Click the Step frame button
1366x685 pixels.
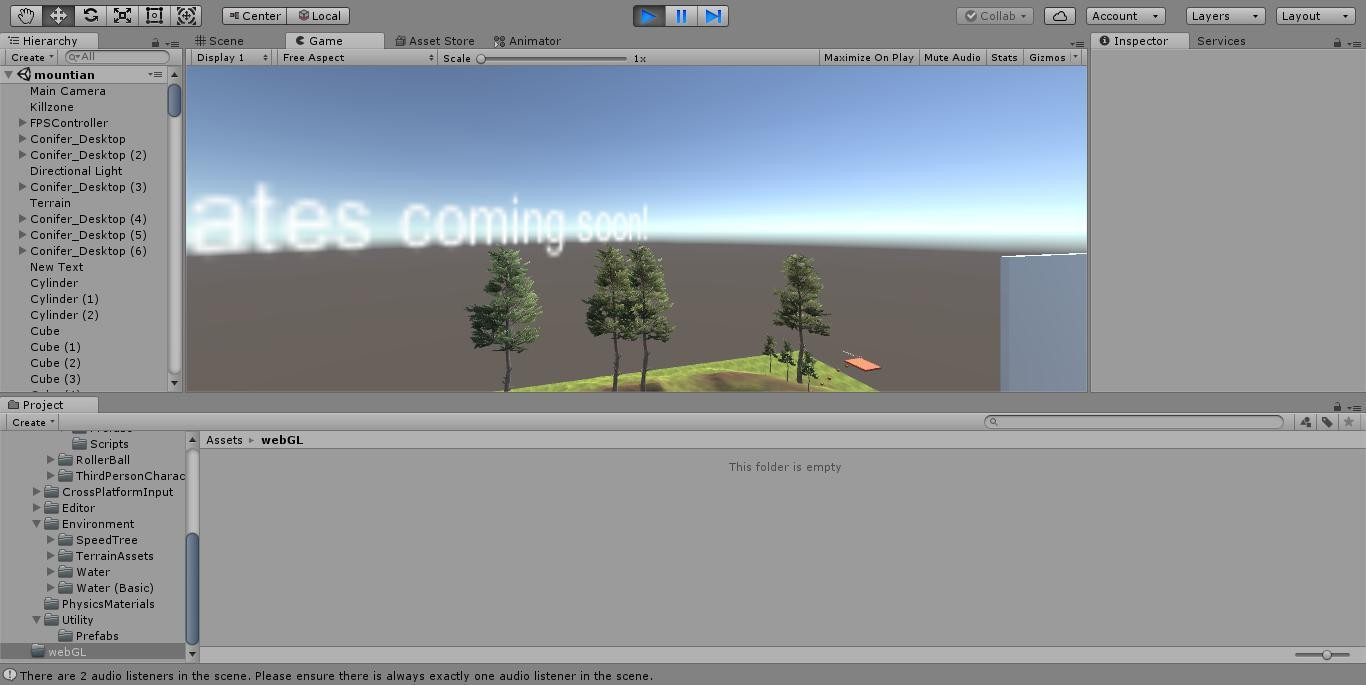click(713, 16)
